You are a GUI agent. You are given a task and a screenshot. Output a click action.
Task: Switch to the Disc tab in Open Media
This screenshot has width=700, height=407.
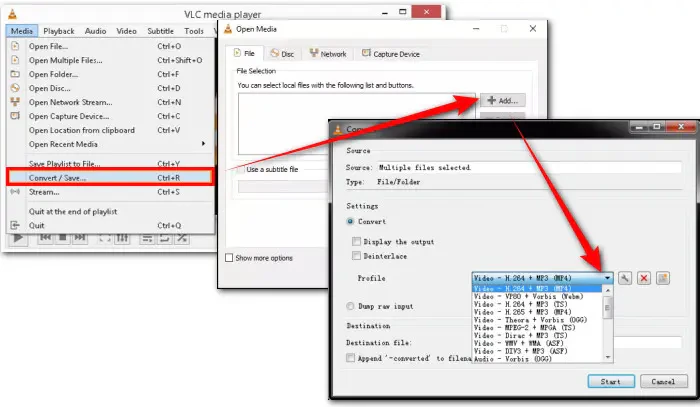(282, 54)
